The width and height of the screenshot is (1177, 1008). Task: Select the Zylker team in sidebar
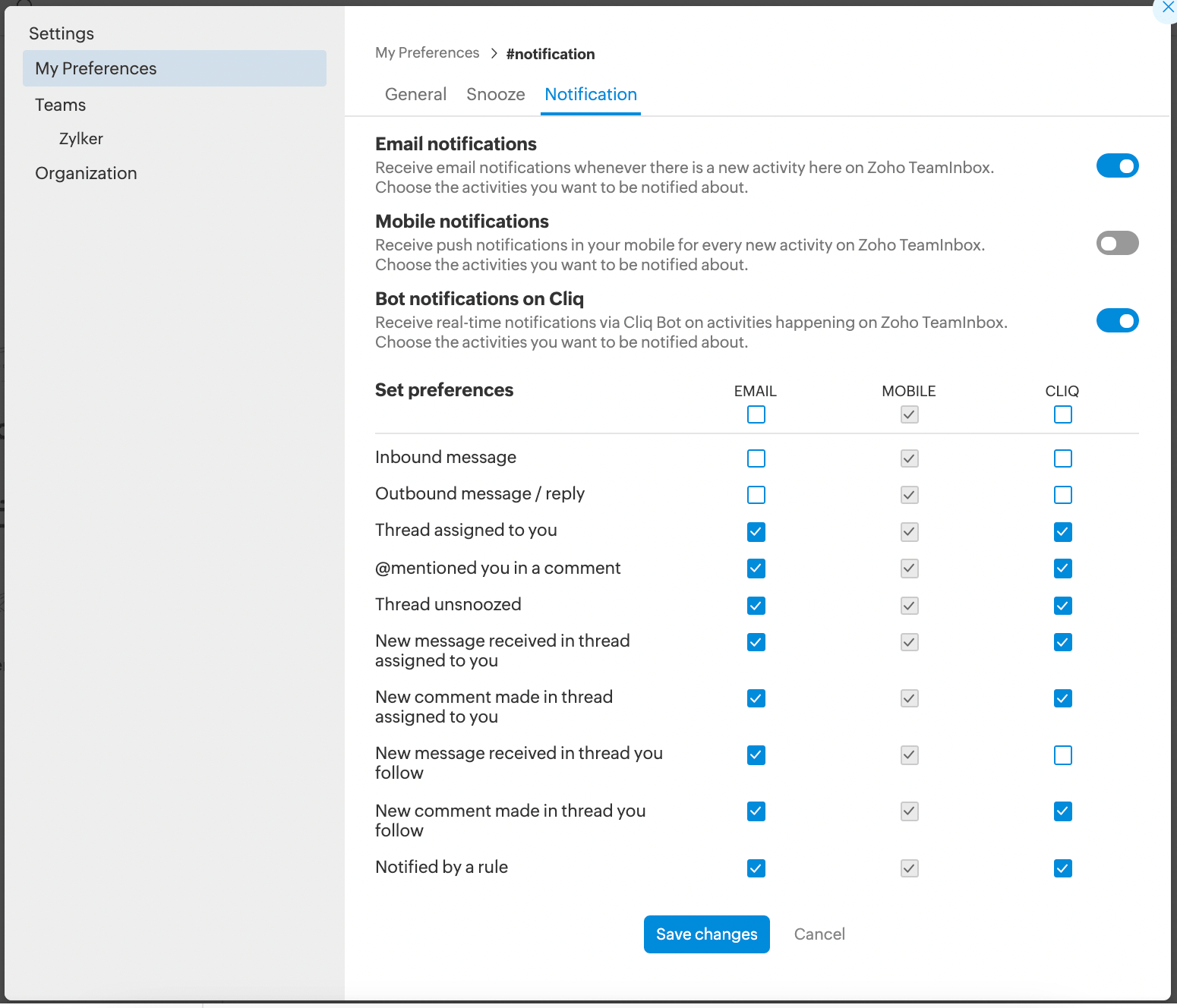81,139
